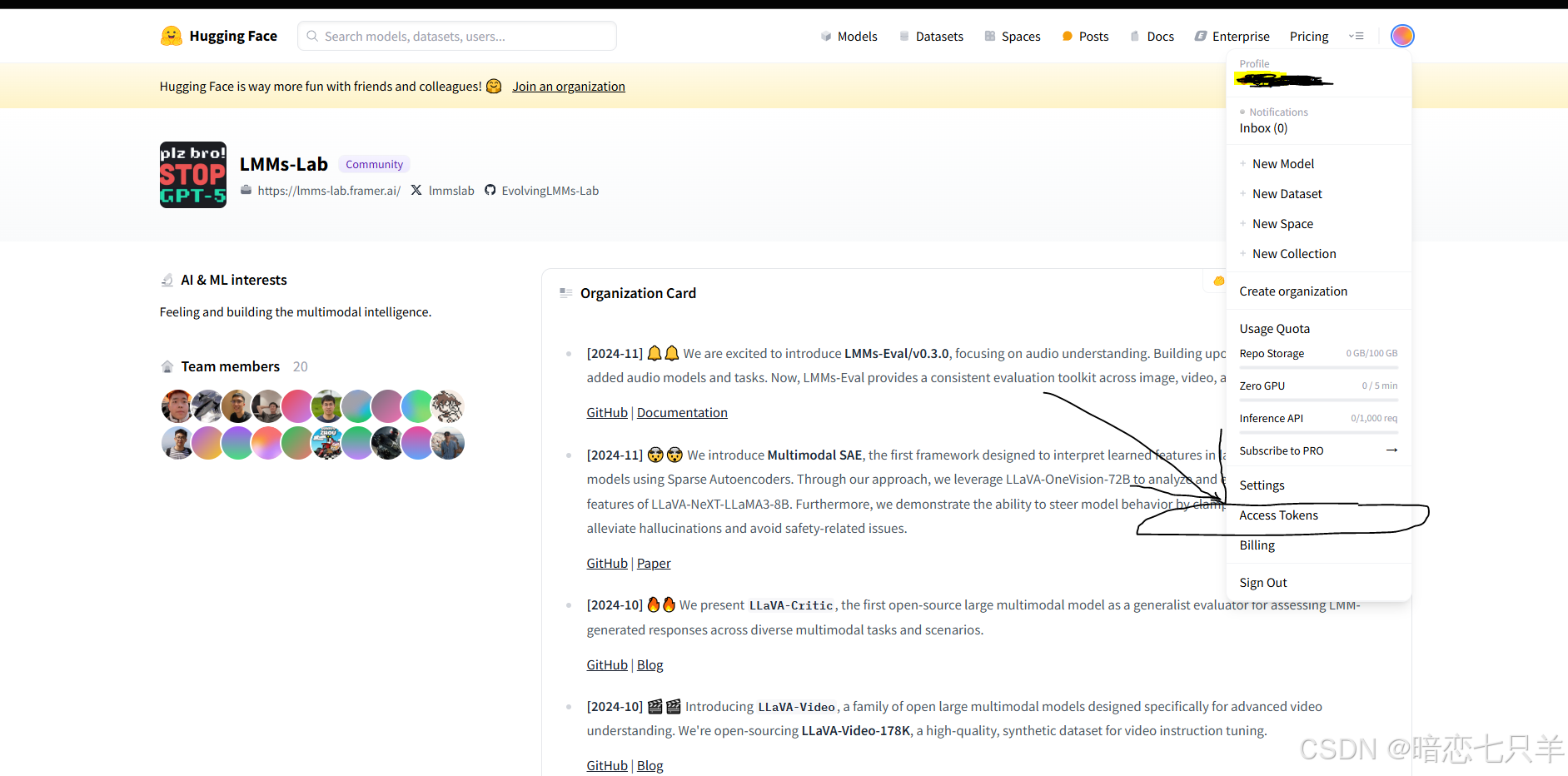Open the Datasets page
The height and width of the screenshot is (776, 1568).
point(931,37)
